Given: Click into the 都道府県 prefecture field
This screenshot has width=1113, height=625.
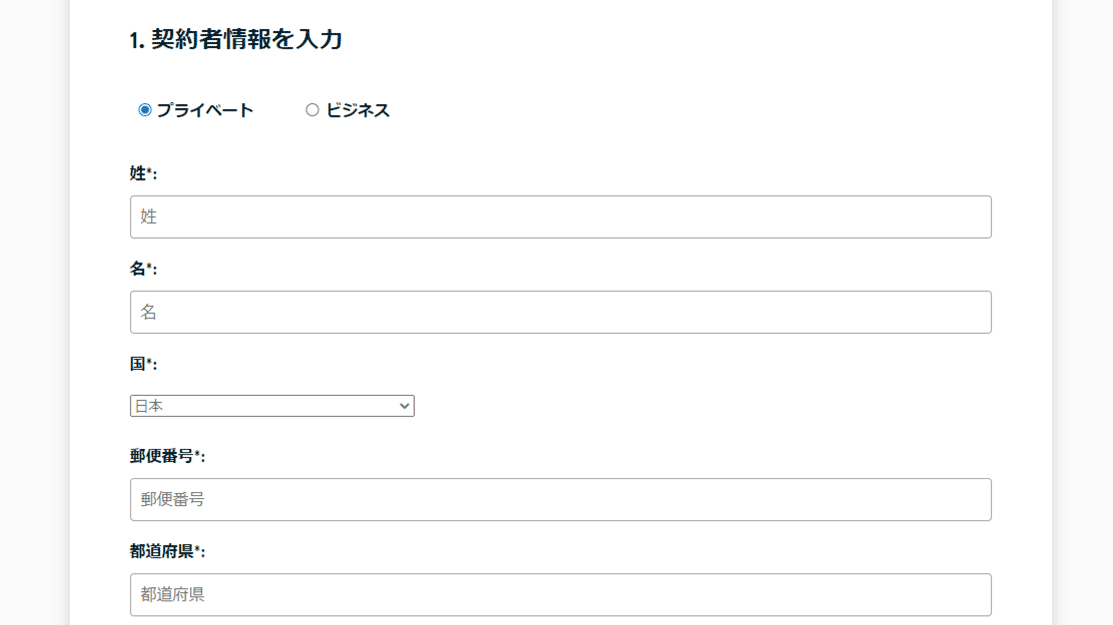Looking at the screenshot, I should (x=561, y=594).
